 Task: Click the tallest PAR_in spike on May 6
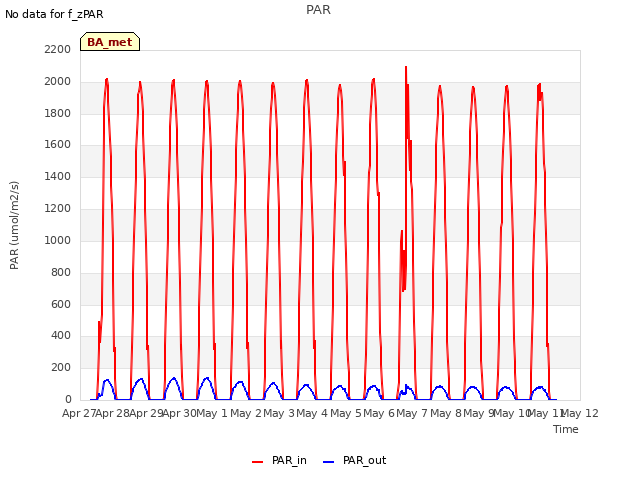tap(406, 68)
